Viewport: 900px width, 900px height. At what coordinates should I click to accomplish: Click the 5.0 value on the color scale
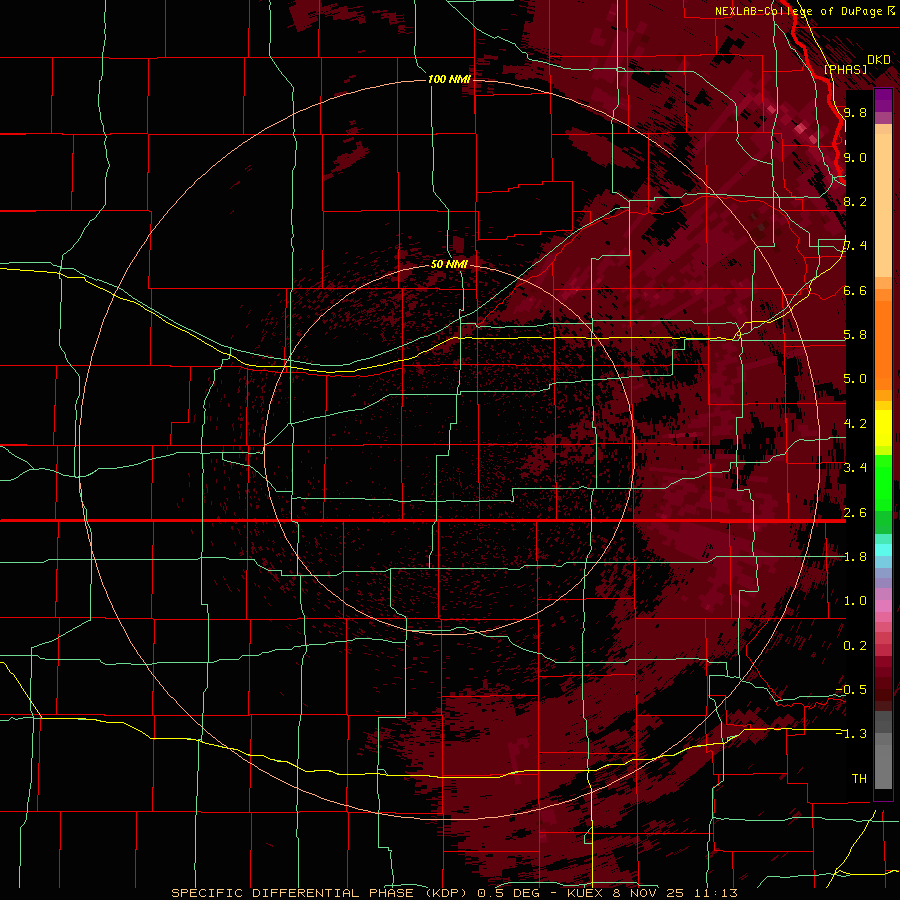coord(855,379)
